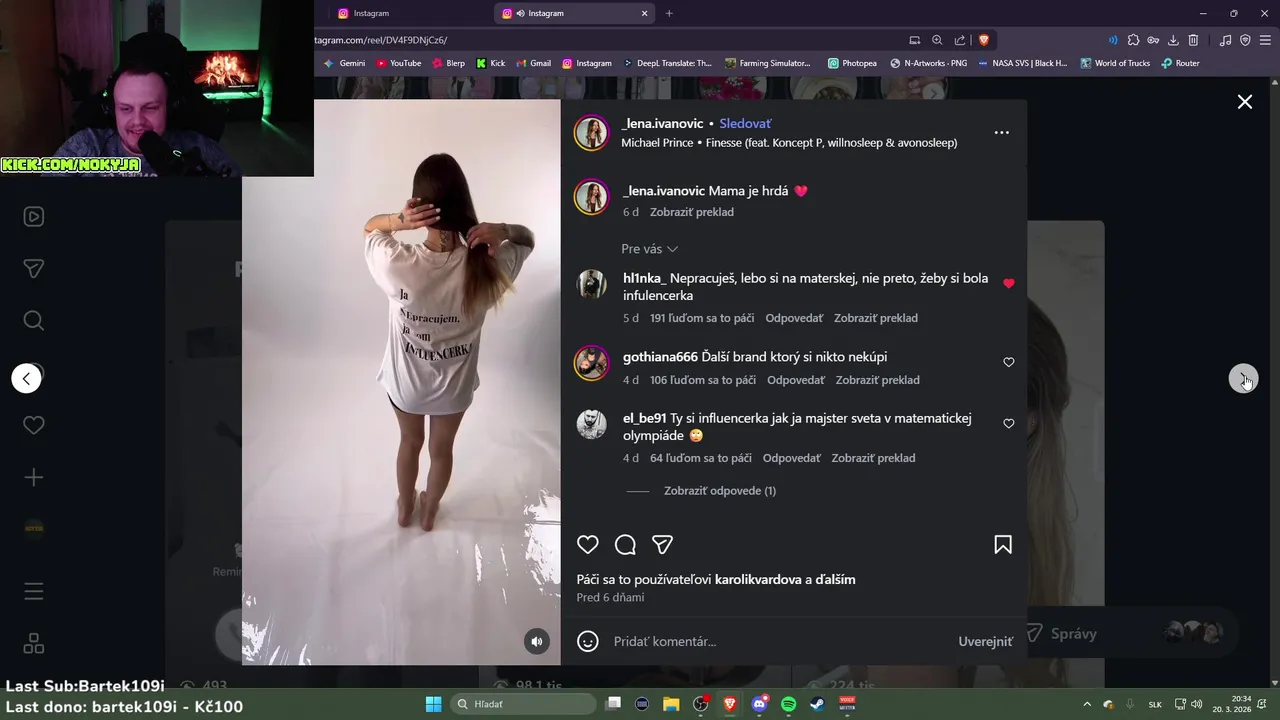Open karolikvardova profile from likes line
This screenshot has height=720, width=1280.
click(758, 579)
